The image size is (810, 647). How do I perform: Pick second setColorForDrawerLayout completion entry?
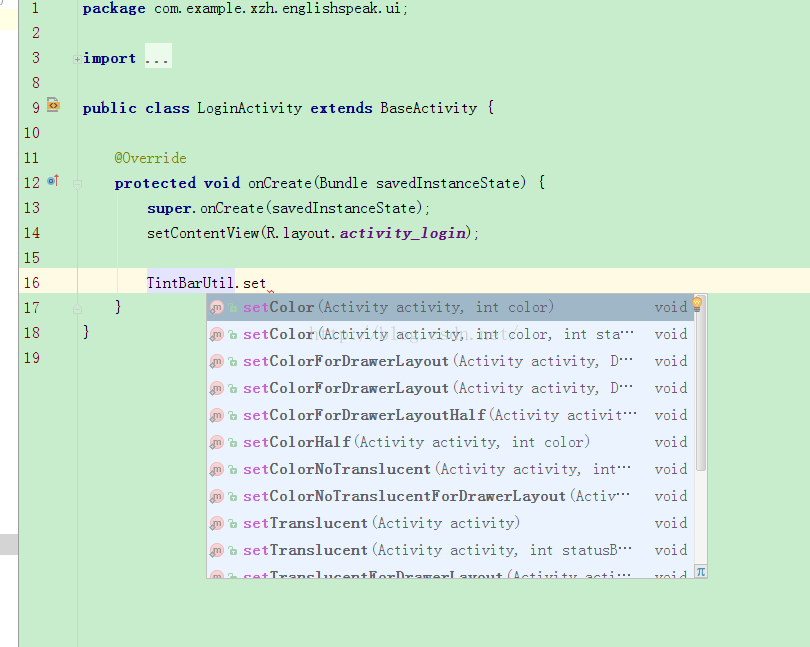pos(450,388)
